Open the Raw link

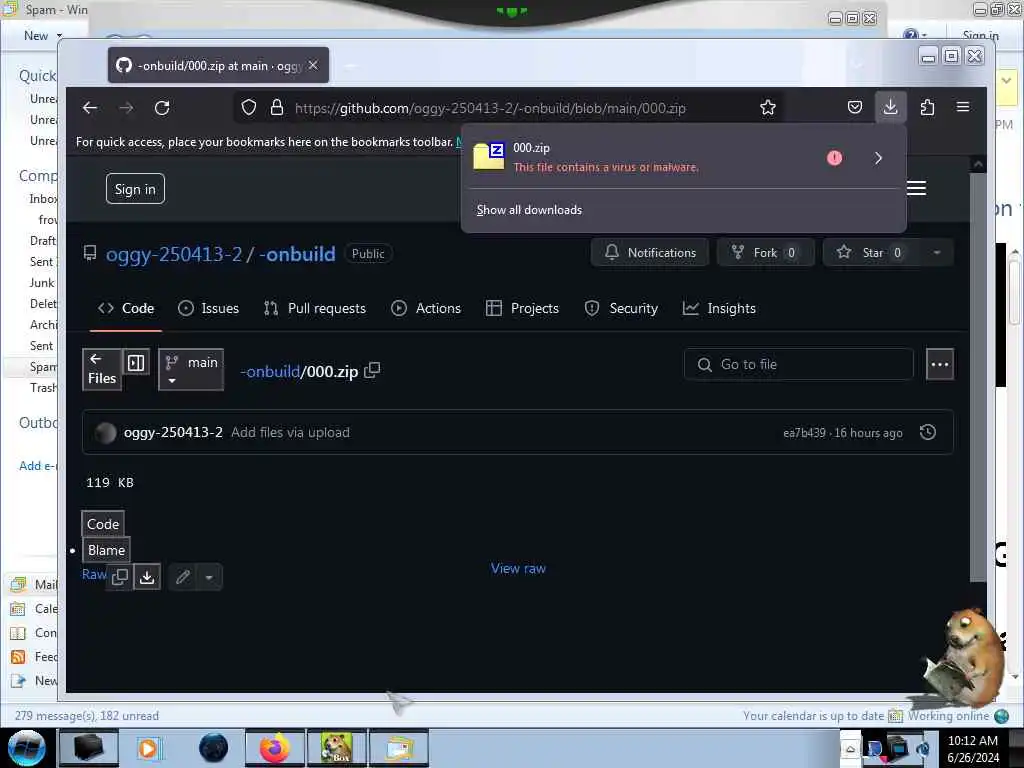[x=94, y=574]
